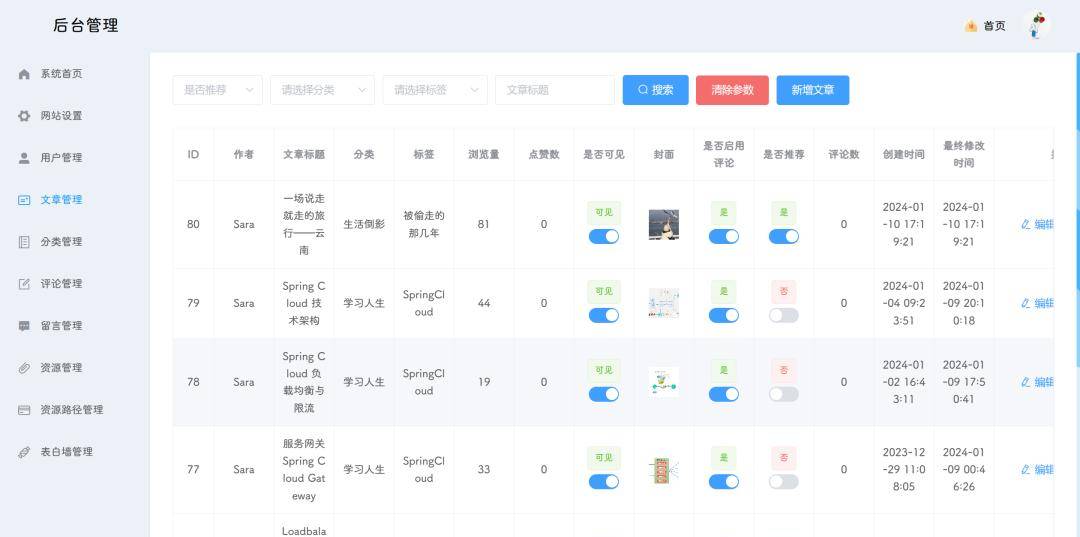Open the 请选择标签 dropdown
Screen dimensions: 1080x537
pyautogui.click(x=435, y=90)
